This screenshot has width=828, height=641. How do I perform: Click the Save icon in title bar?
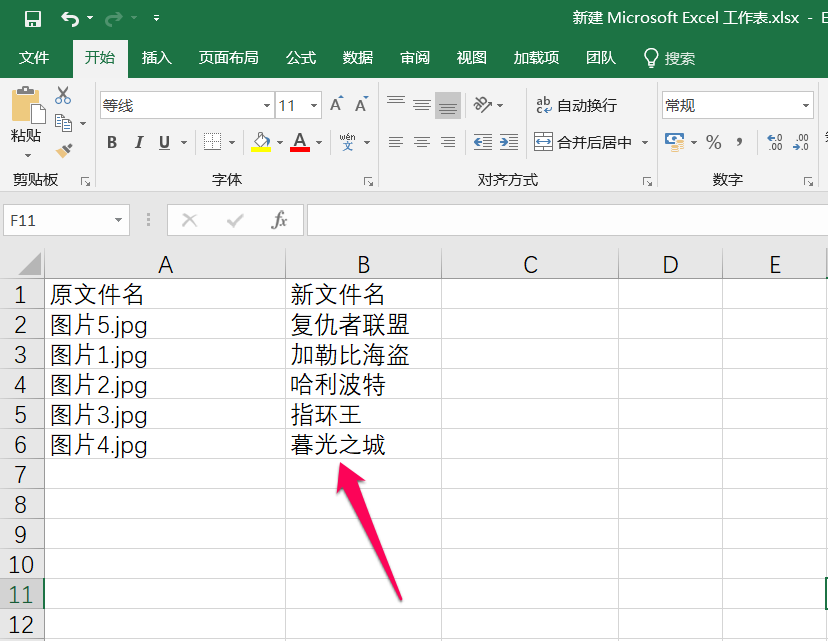coord(32,18)
